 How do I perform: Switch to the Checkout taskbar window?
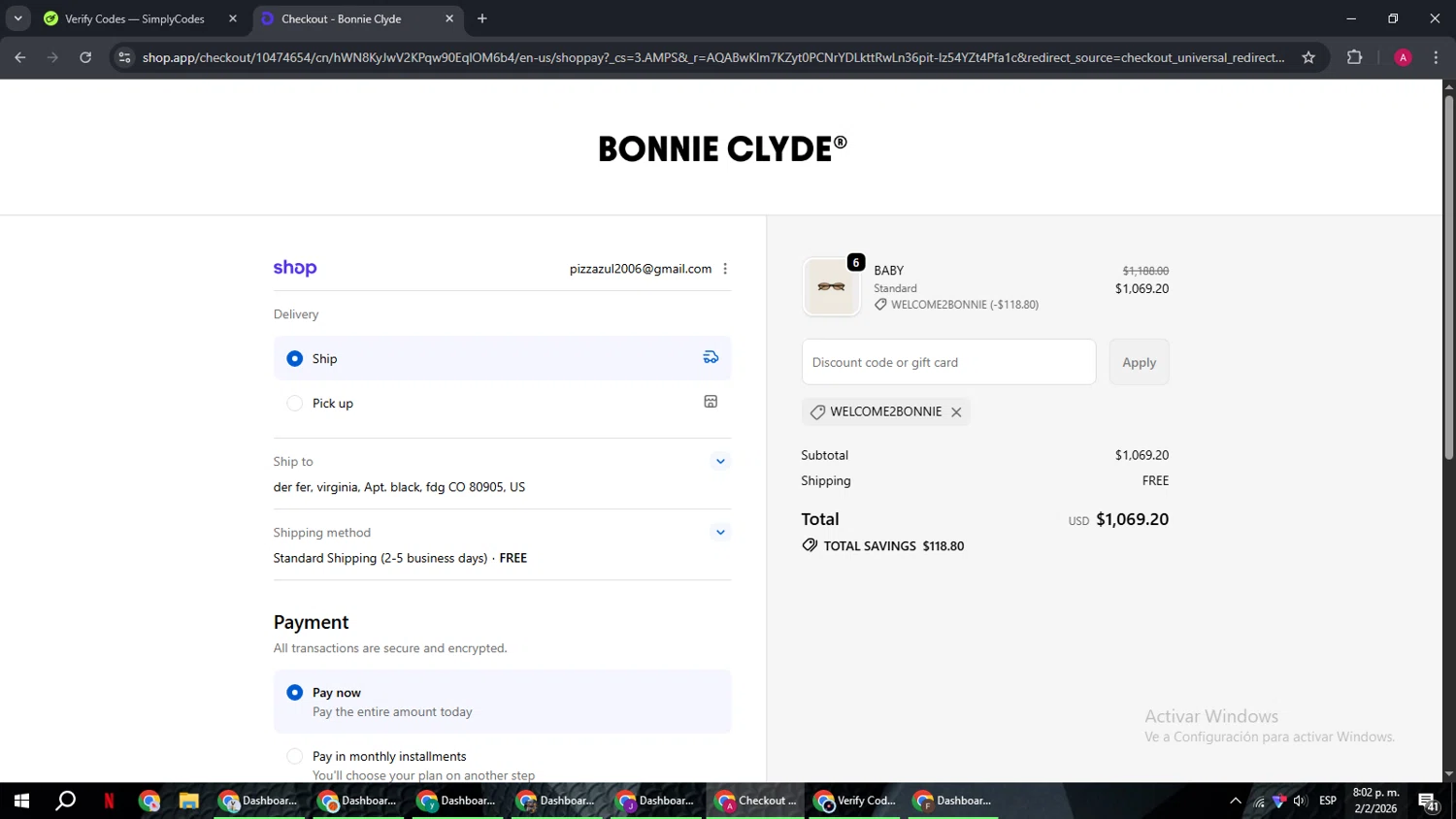[x=755, y=801]
